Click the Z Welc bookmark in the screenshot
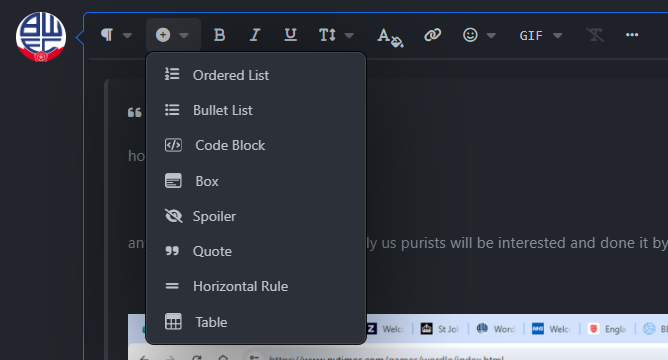This screenshot has width=668, height=360. (386, 329)
